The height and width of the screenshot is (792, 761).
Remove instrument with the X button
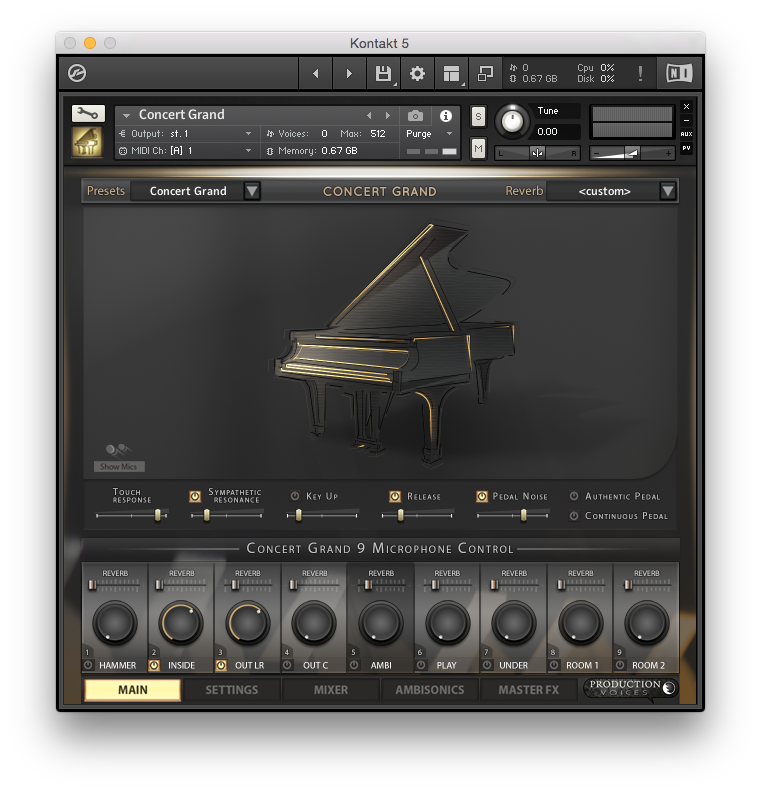(x=686, y=107)
